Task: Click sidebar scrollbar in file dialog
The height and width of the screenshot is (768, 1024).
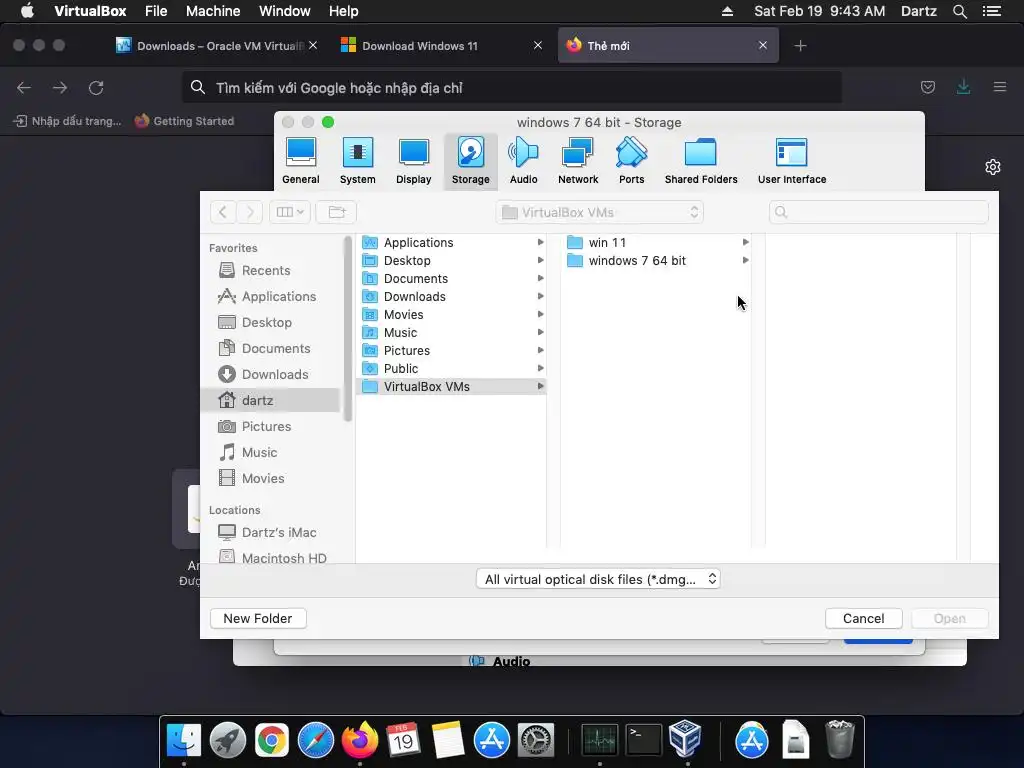Action: tap(347, 330)
